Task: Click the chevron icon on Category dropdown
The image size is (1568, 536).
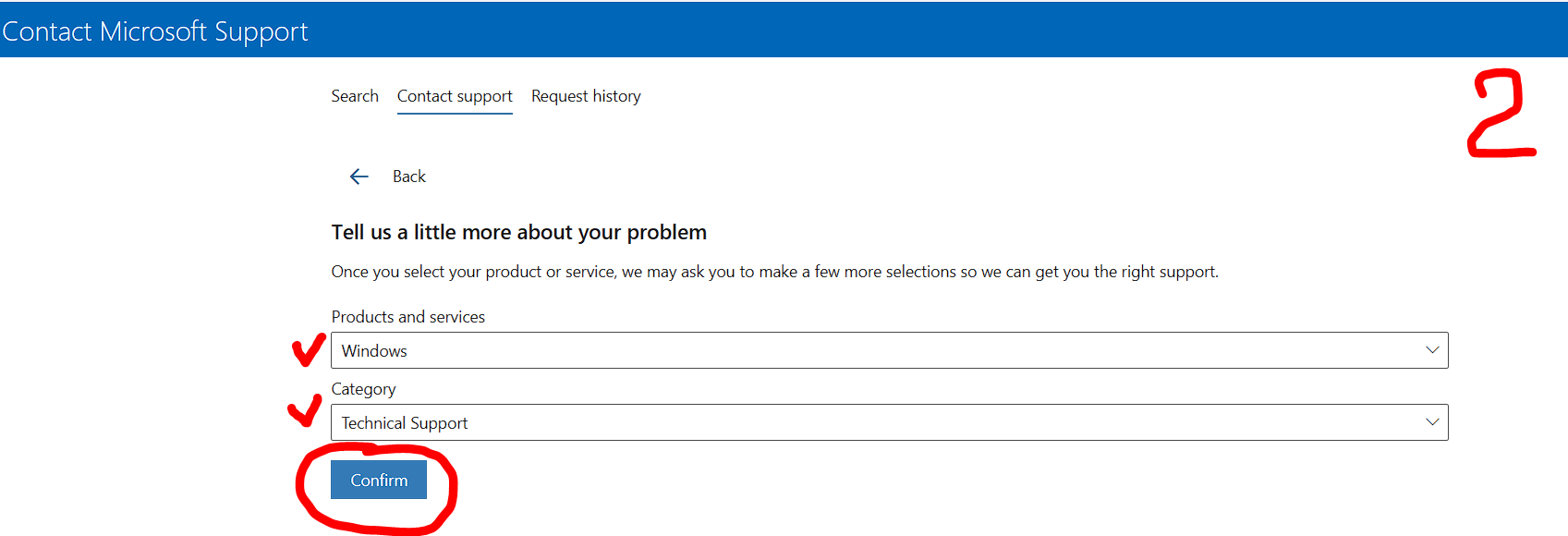Action: (1431, 422)
